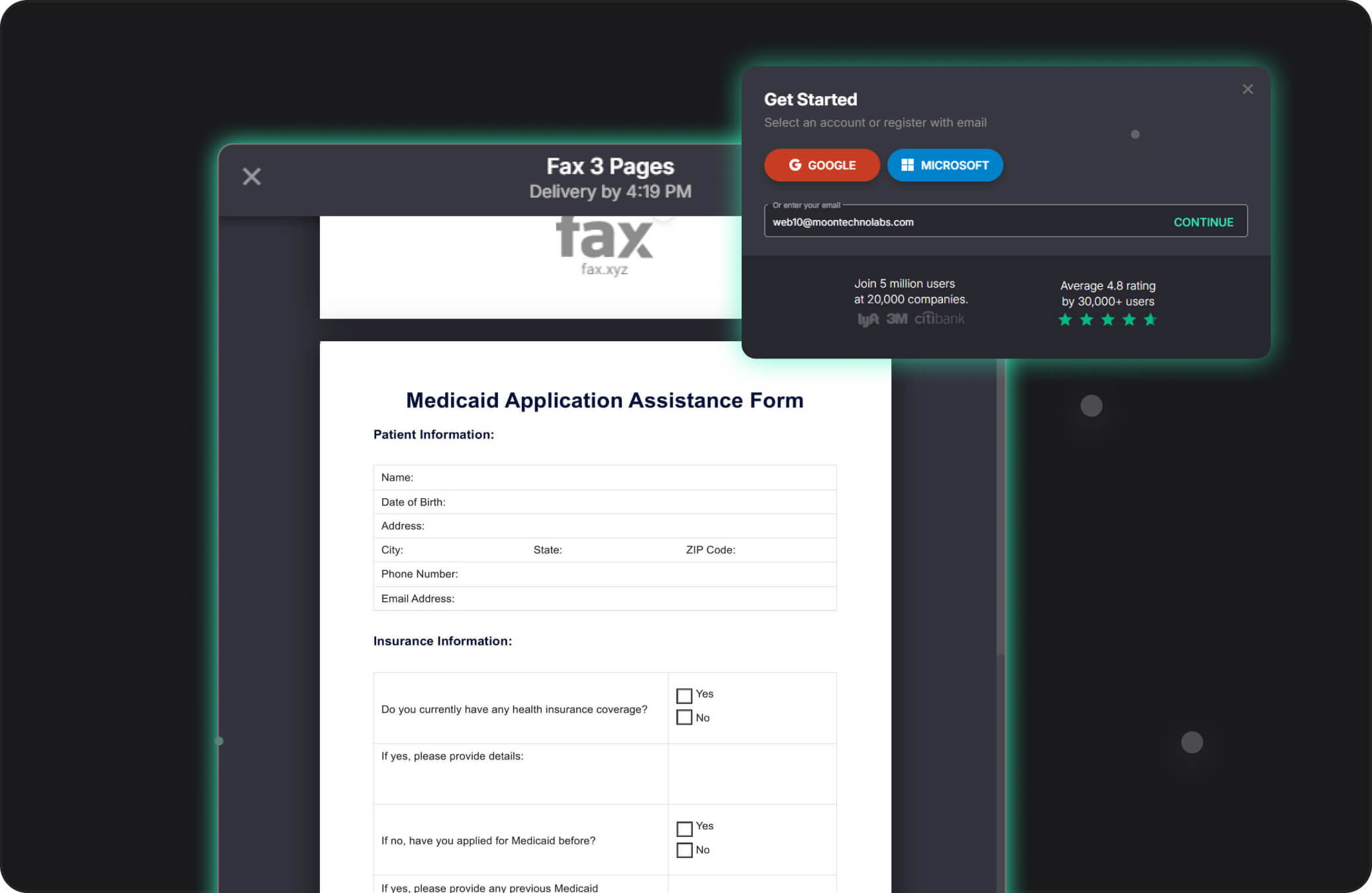Click the 3M company logo
The image size is (1372, 893).
(897, 319)
